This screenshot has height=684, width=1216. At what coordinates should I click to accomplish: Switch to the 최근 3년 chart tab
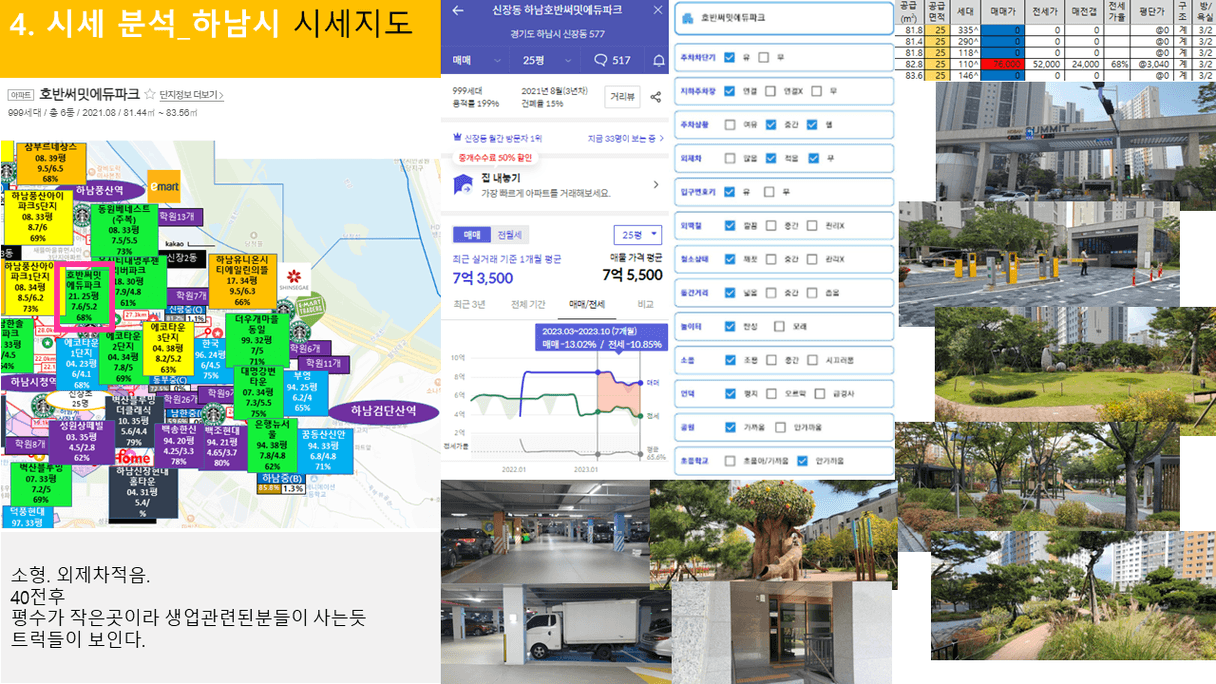tap(470, 304)
